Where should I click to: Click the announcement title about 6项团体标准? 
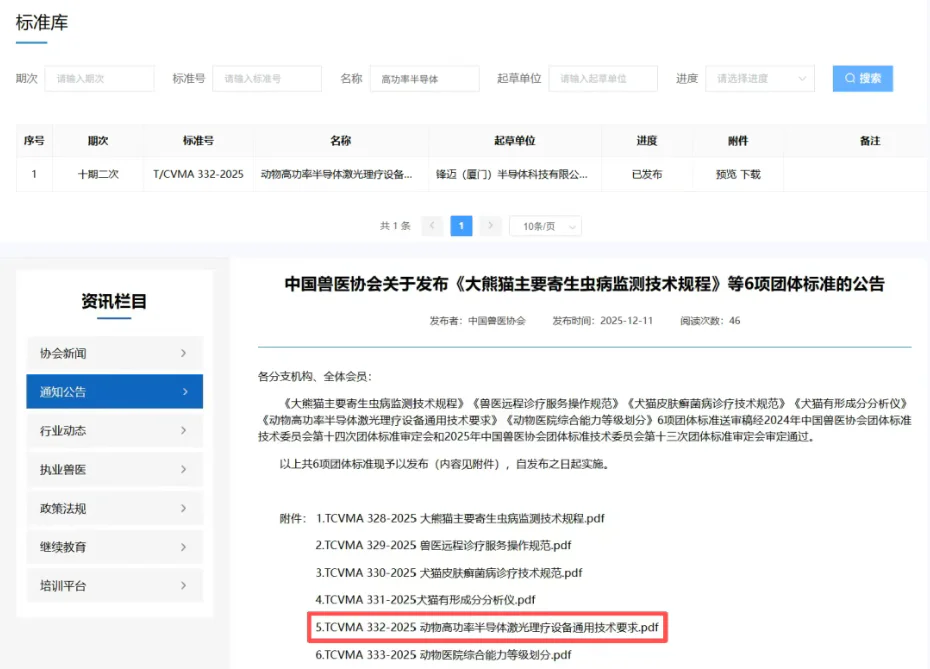pyautogui.click(x=584, y=284)
